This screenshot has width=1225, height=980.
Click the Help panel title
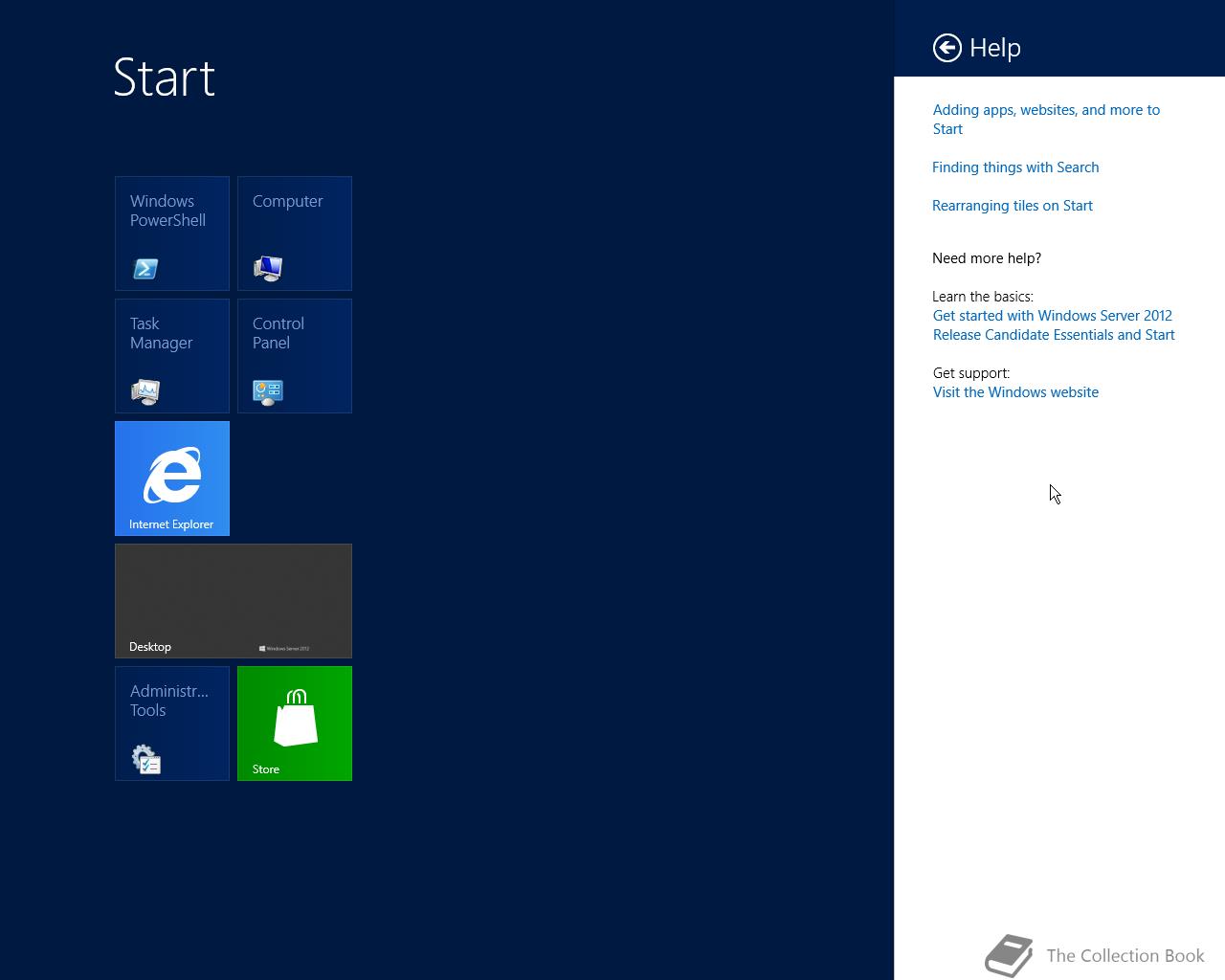[995, 48]
